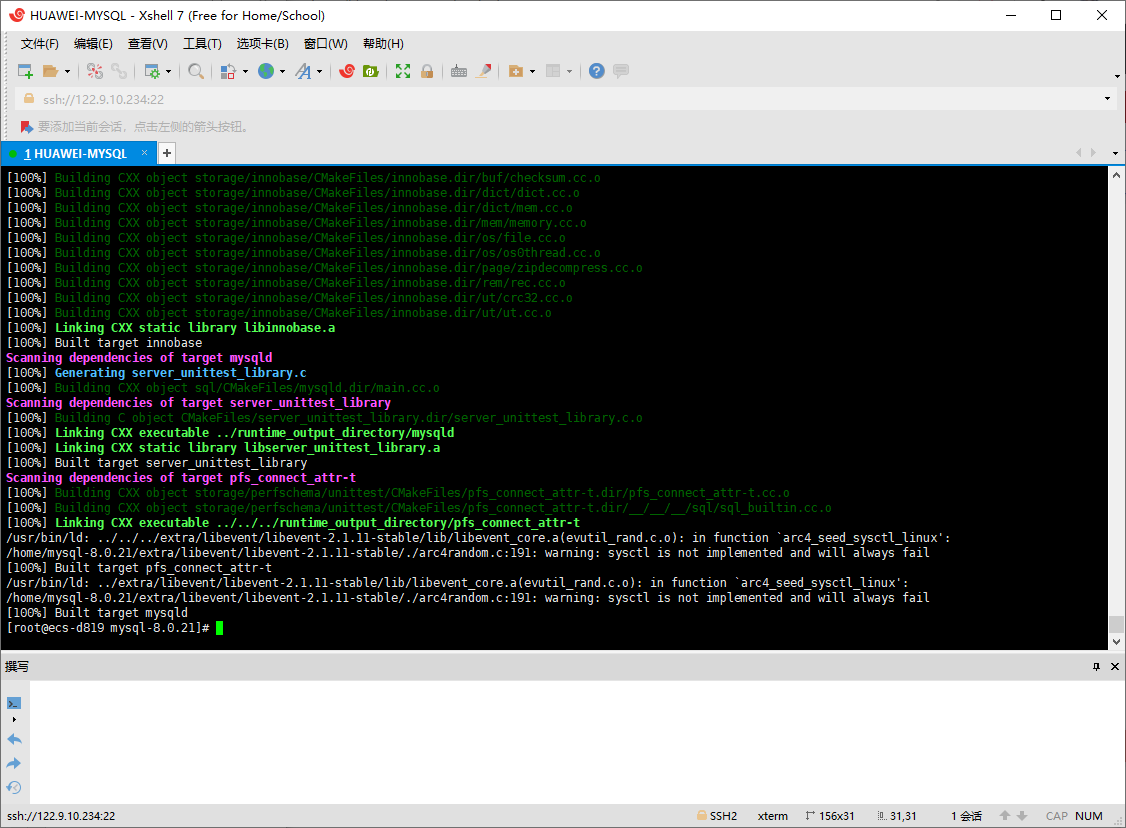Image resolution: width=1126 pixels, height=828 pixels.
Task: Launch Xftp with the green icon
Action: click(371, 71)
